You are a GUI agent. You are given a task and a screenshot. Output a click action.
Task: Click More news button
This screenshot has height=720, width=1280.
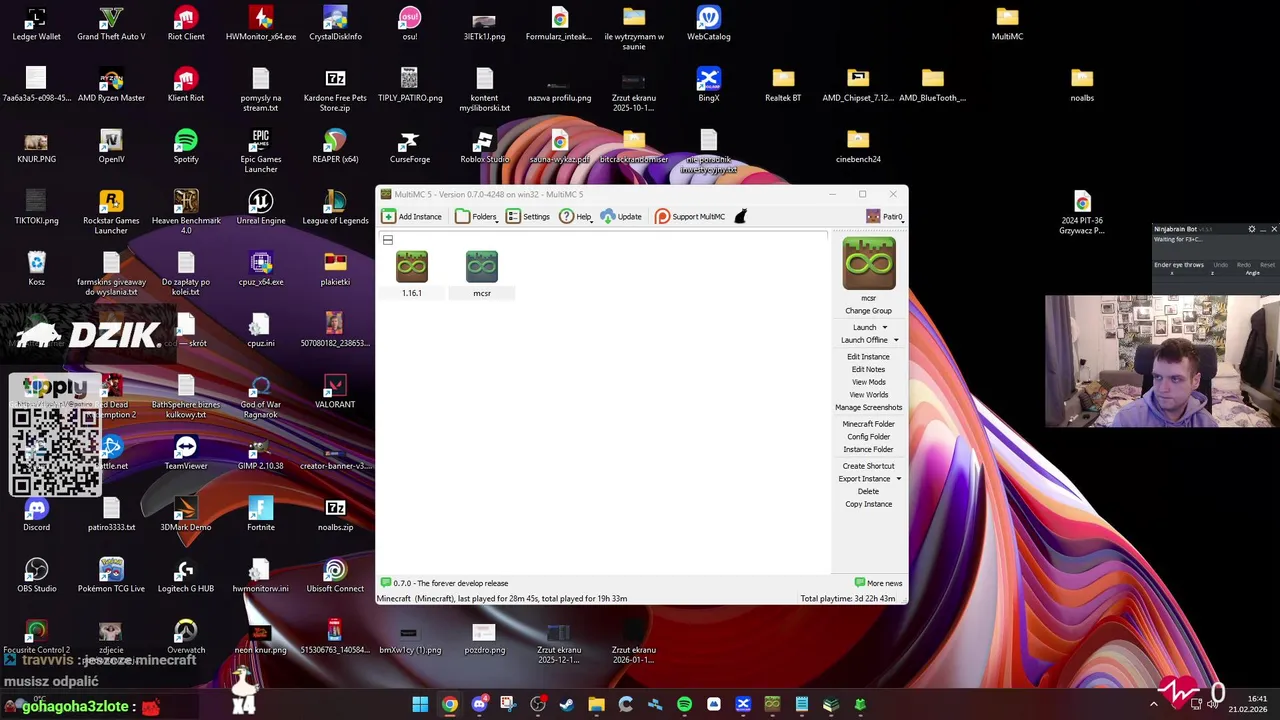click(879, 583)
